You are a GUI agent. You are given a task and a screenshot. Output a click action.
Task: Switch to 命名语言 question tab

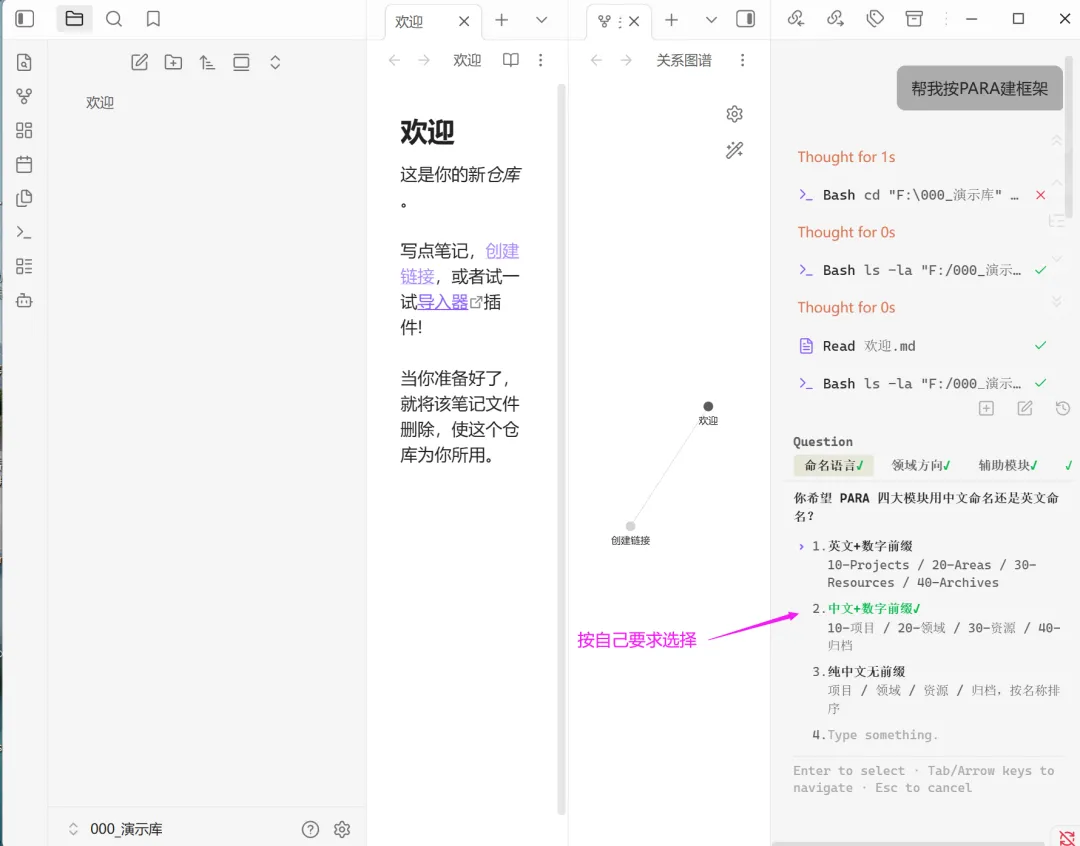pyautogui.click(x=833, y=466)
